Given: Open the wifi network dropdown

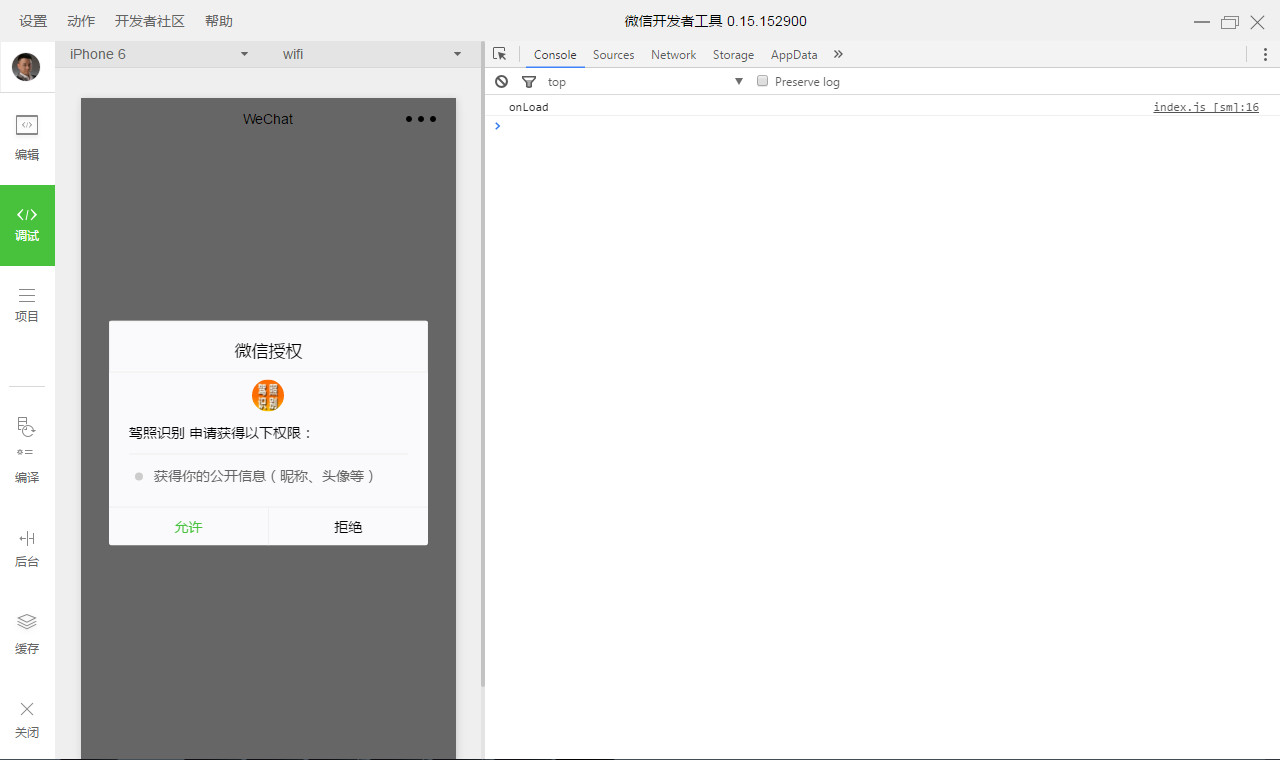Looking at the screenshot, I should 372,54.
